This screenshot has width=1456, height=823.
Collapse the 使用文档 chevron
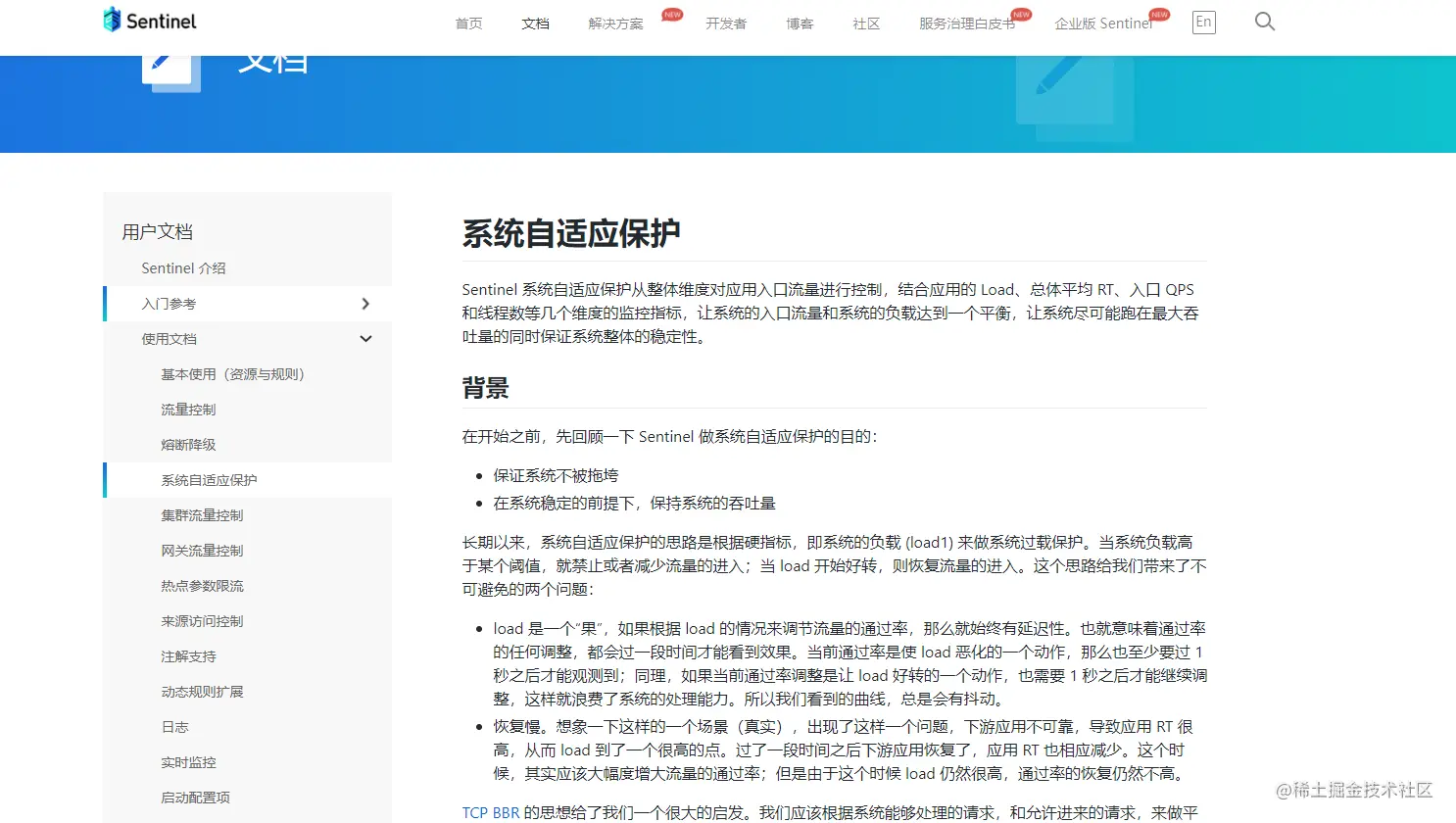(x=365, y=339)
